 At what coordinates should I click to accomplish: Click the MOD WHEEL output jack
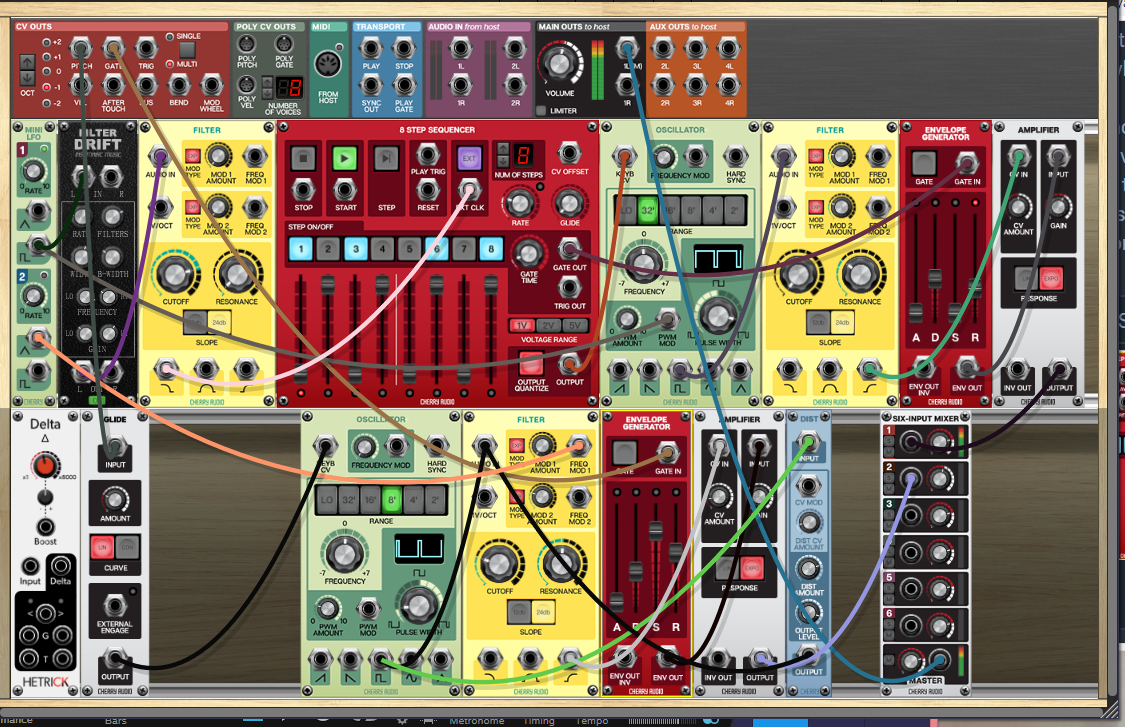click(212, 85)
